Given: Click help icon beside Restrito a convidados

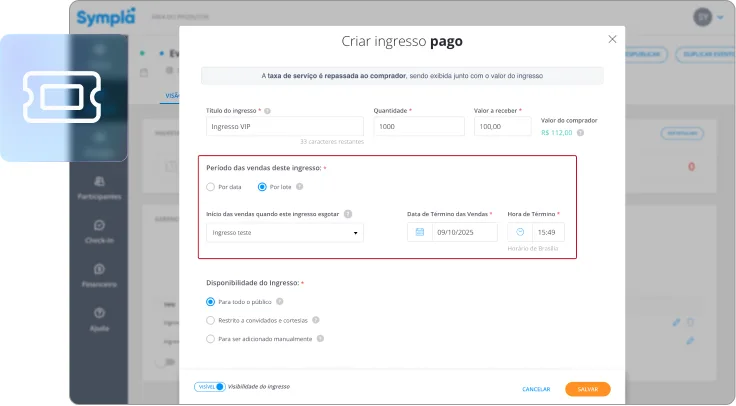Looking at the screenshot, I should tap(316, 320).
